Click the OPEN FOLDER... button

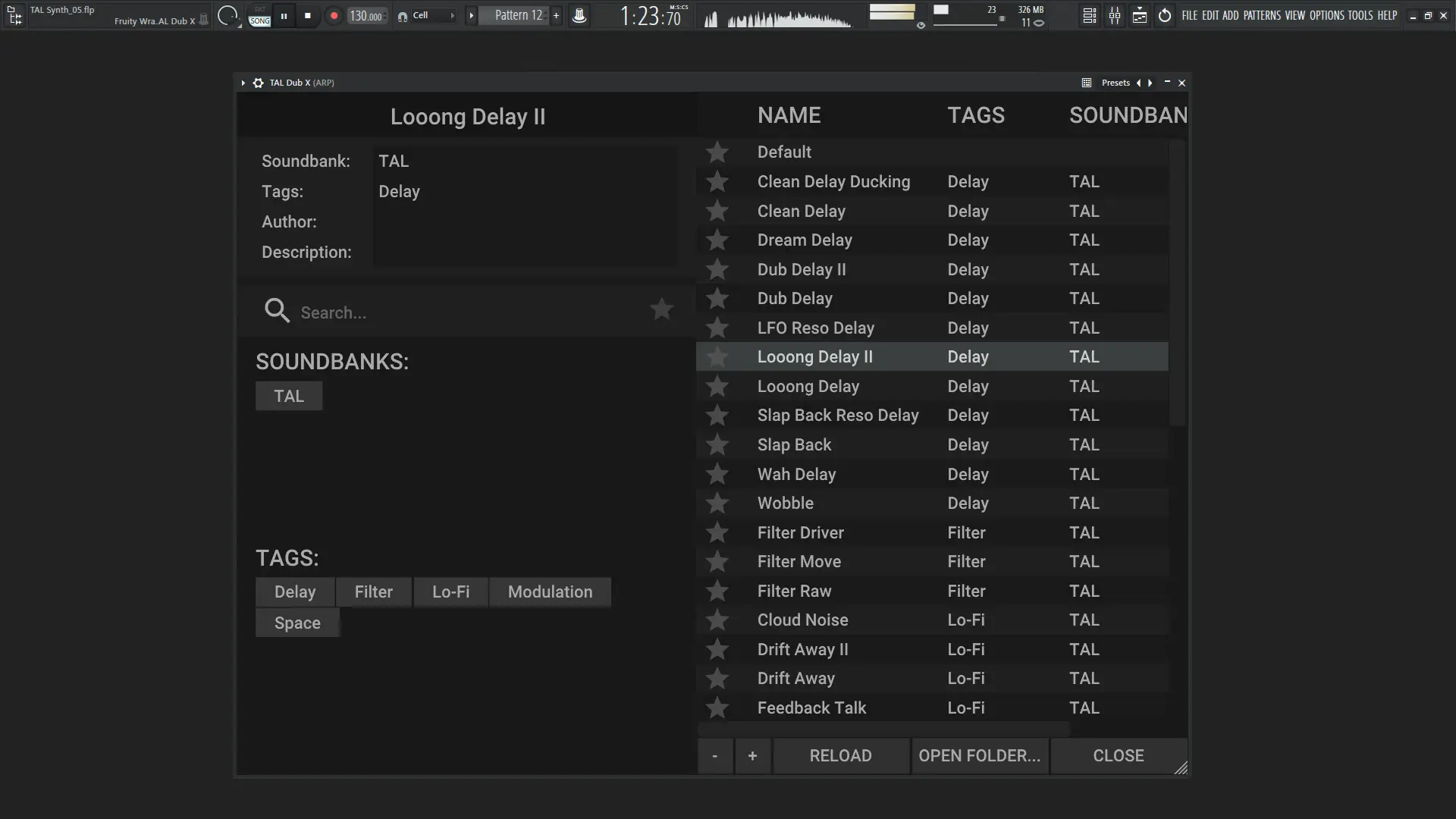pos(979,756)
